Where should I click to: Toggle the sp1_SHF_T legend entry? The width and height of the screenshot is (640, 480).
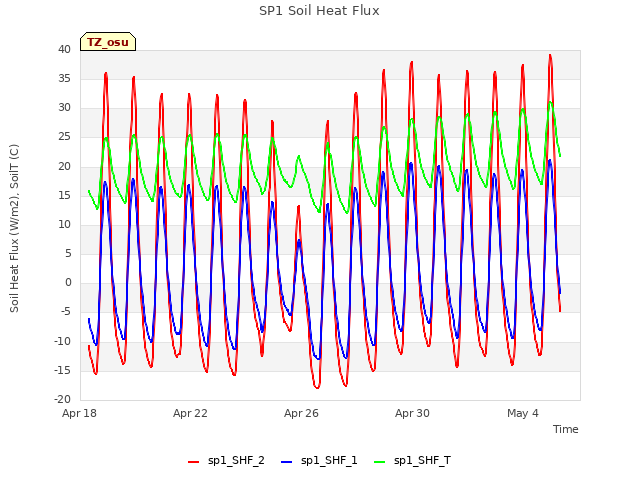coord(413,461)
